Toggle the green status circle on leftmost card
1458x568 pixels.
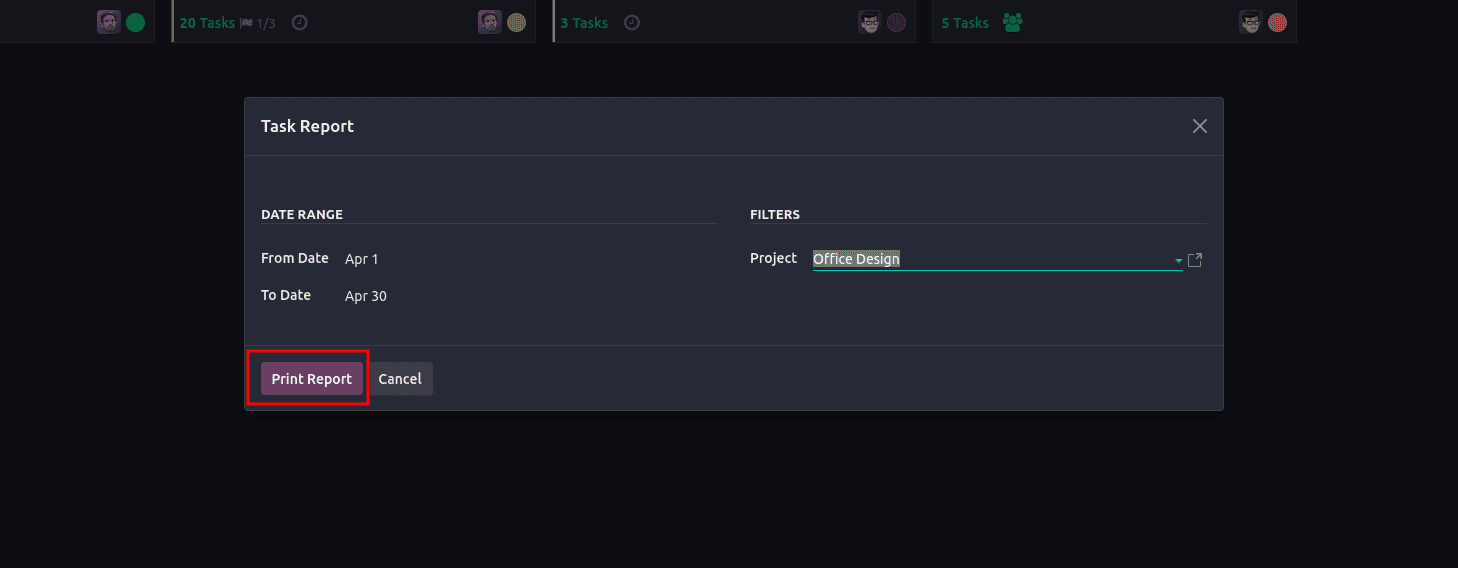(136, 22)
